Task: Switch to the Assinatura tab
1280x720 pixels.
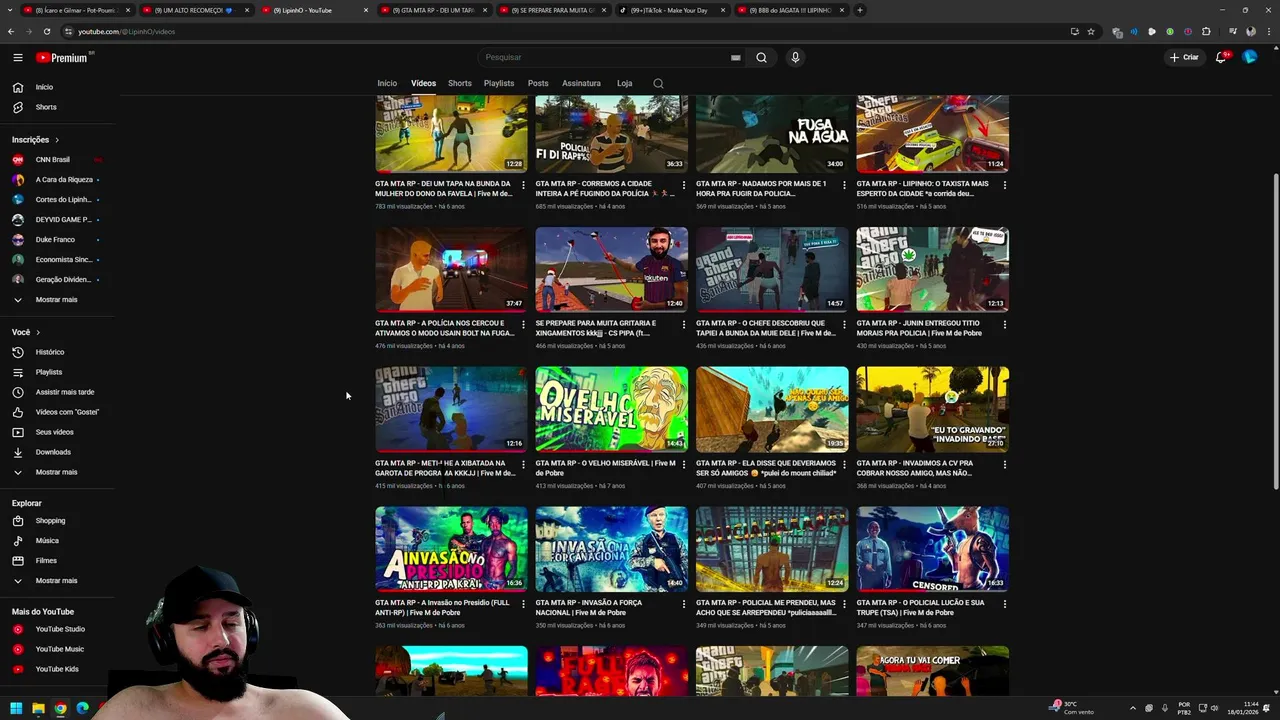Action: click(581, 83)
